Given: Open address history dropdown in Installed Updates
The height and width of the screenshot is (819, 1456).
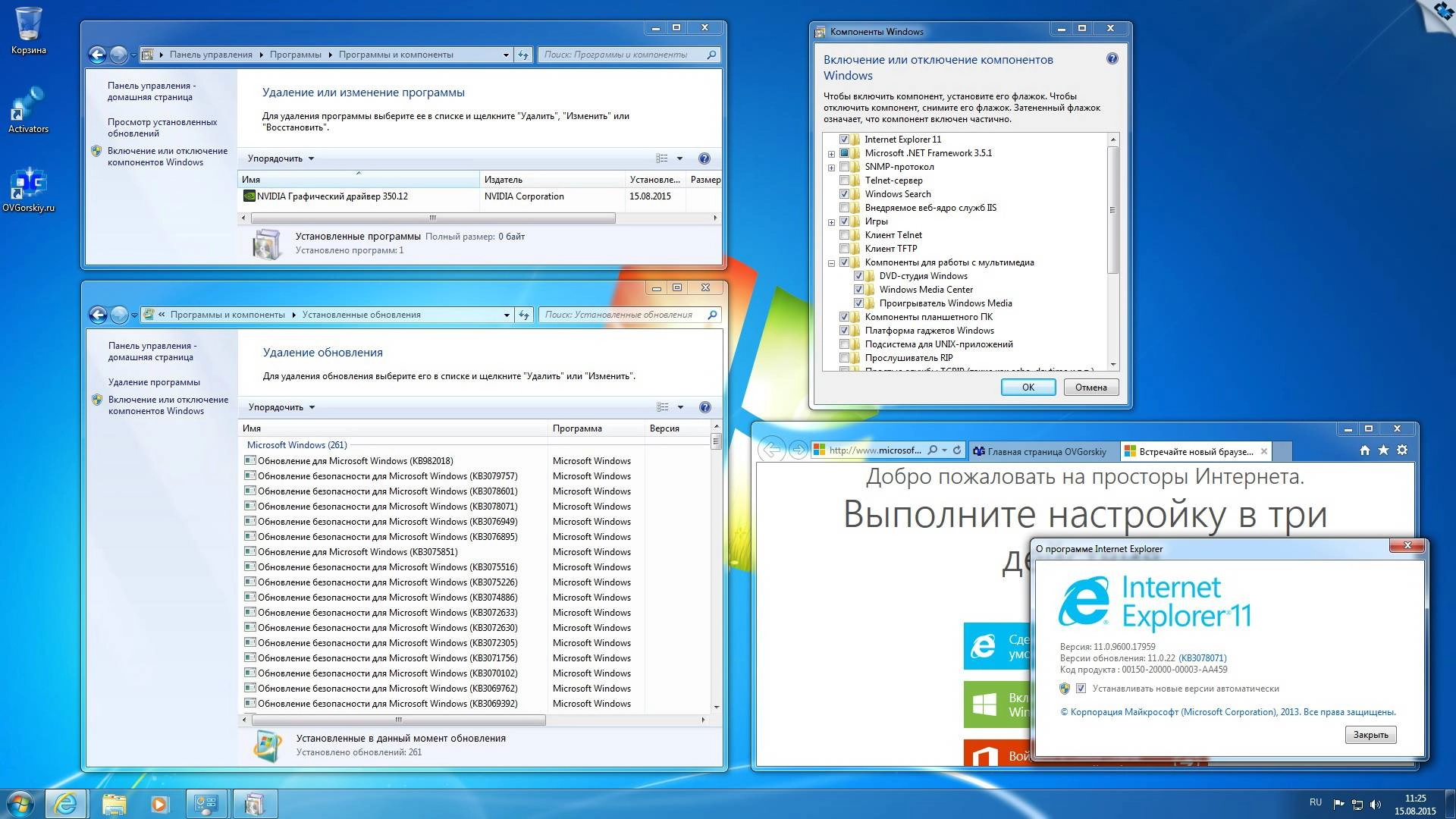Looking at the screenshot, I should pyautogui.click(x=507, y=315).
